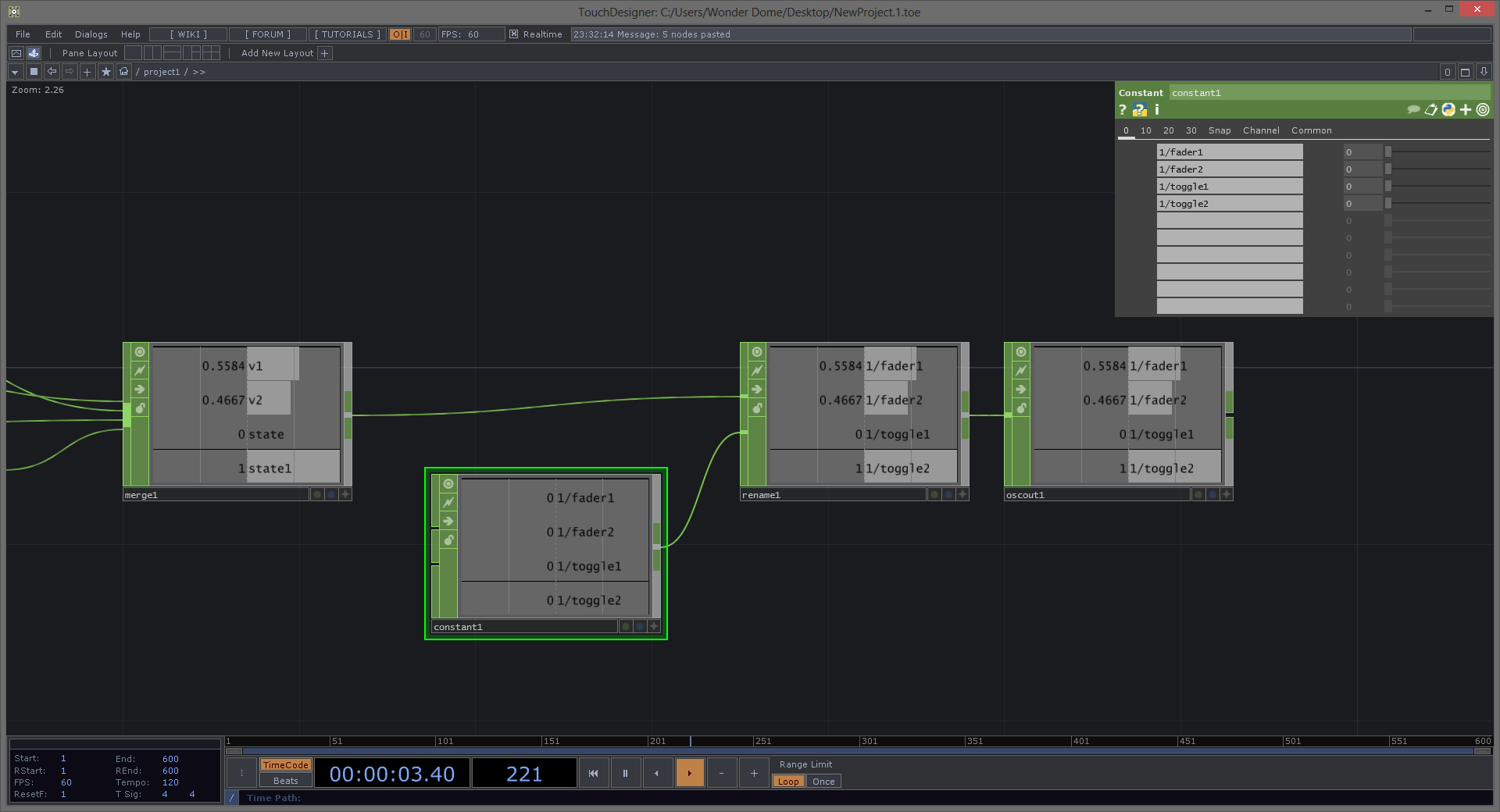Open the TUTORIALS link
This screenshot has height=812, width=1500.
click(x=347, y=34)
